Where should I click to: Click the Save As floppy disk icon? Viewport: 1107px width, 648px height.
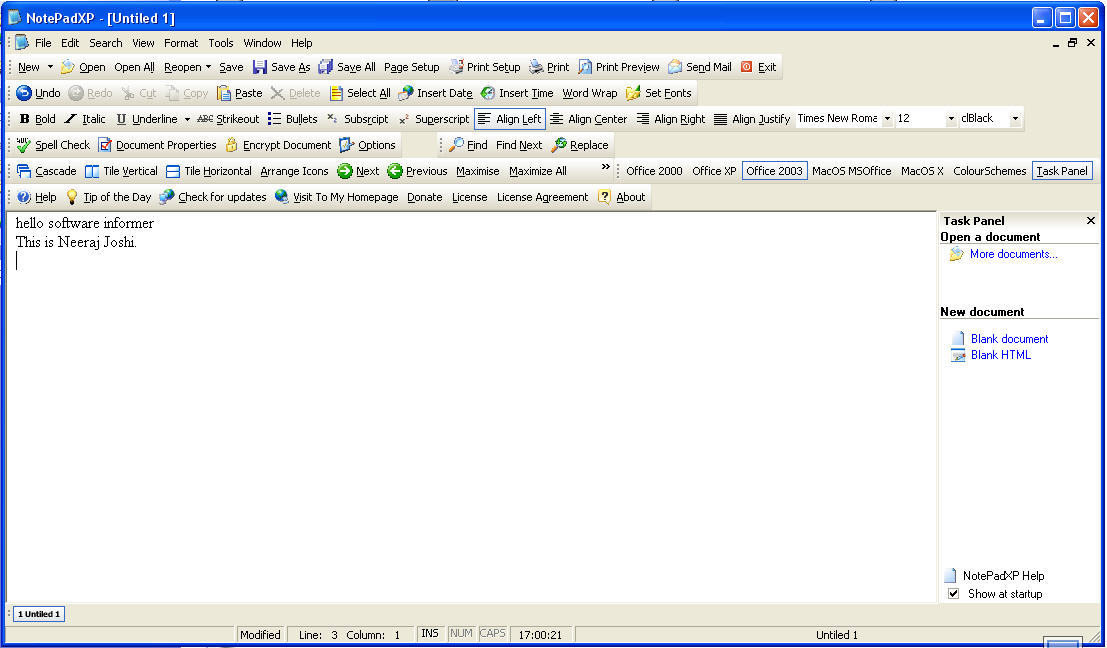260,67
